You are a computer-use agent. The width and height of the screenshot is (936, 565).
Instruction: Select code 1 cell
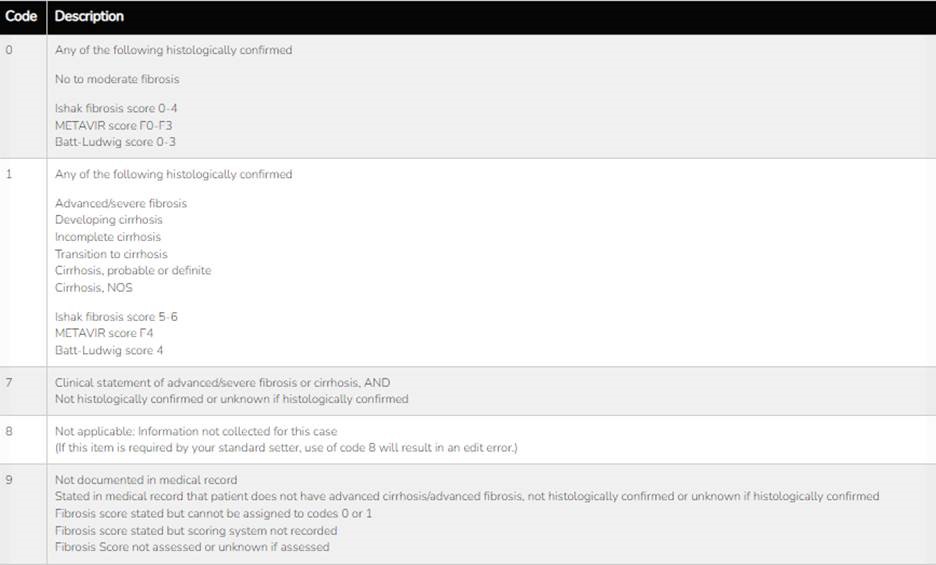(23, 263)
